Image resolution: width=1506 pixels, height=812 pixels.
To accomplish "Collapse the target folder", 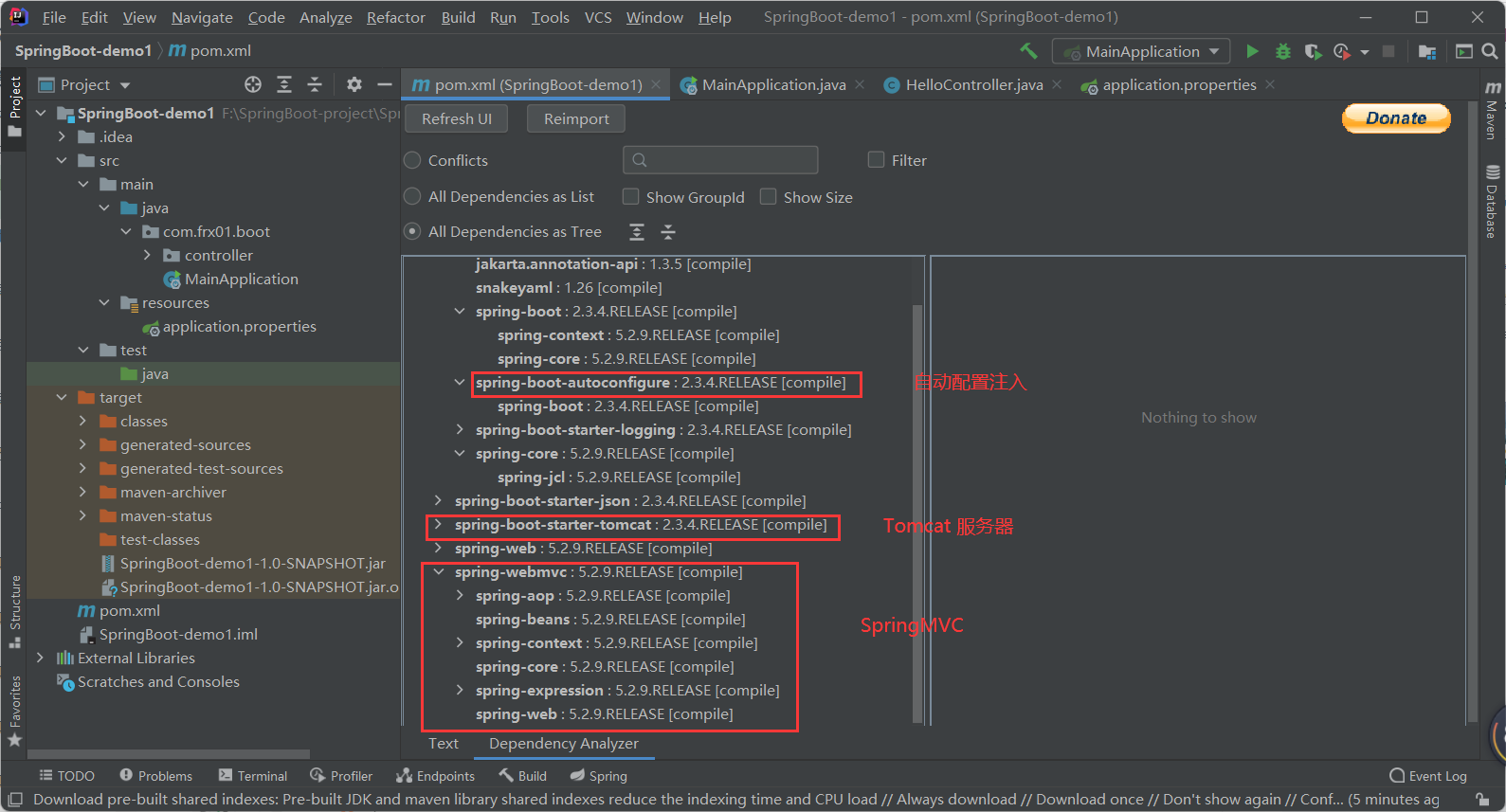I will coord(62,397).
